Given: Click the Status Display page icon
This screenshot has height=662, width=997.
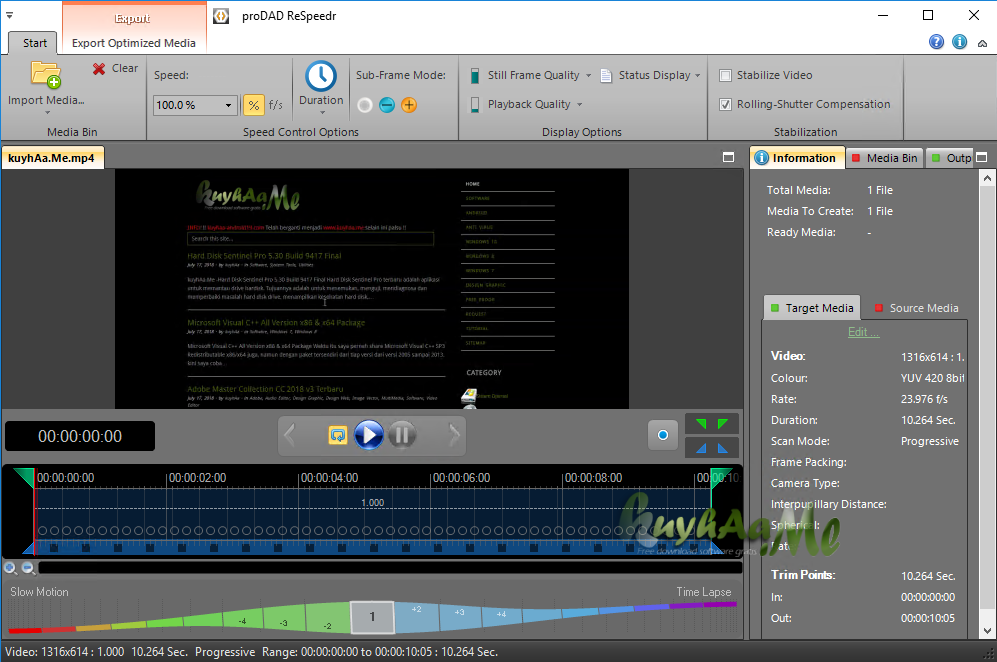Looking at the screenshot, I should click(x=606, y=76).
